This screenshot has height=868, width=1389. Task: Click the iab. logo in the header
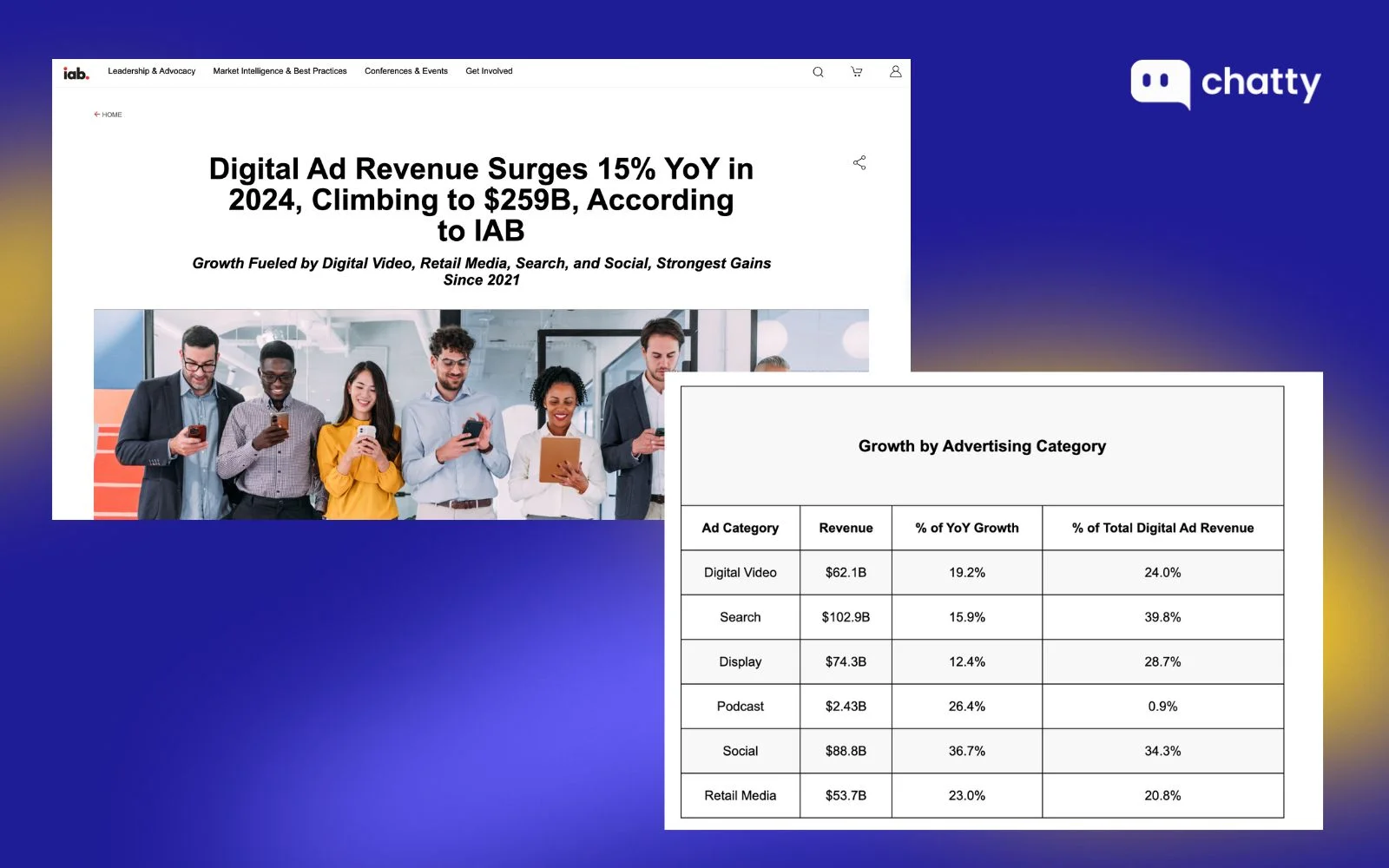coord(76,73)
